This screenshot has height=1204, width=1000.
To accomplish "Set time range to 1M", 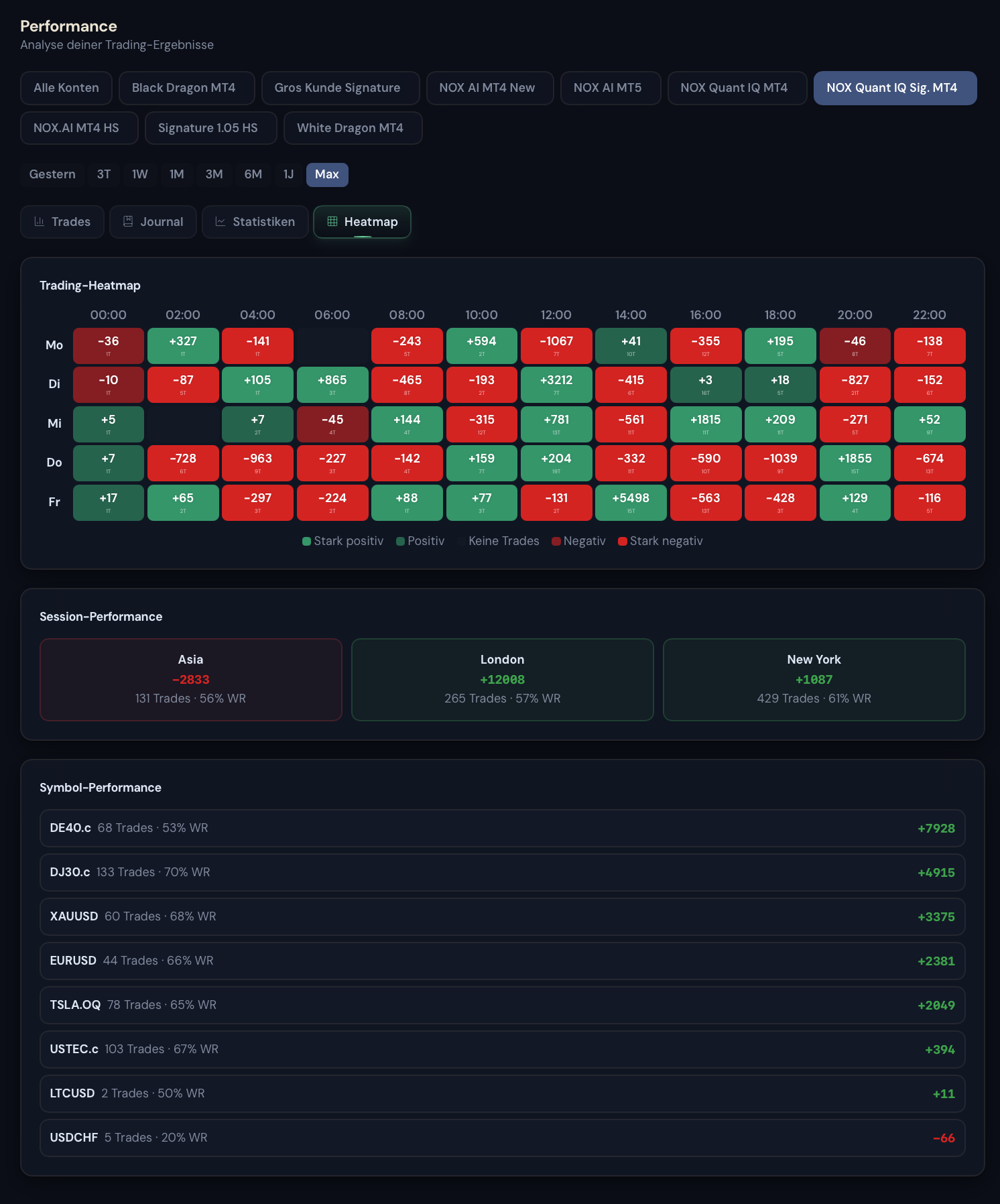I will (177, 174).
